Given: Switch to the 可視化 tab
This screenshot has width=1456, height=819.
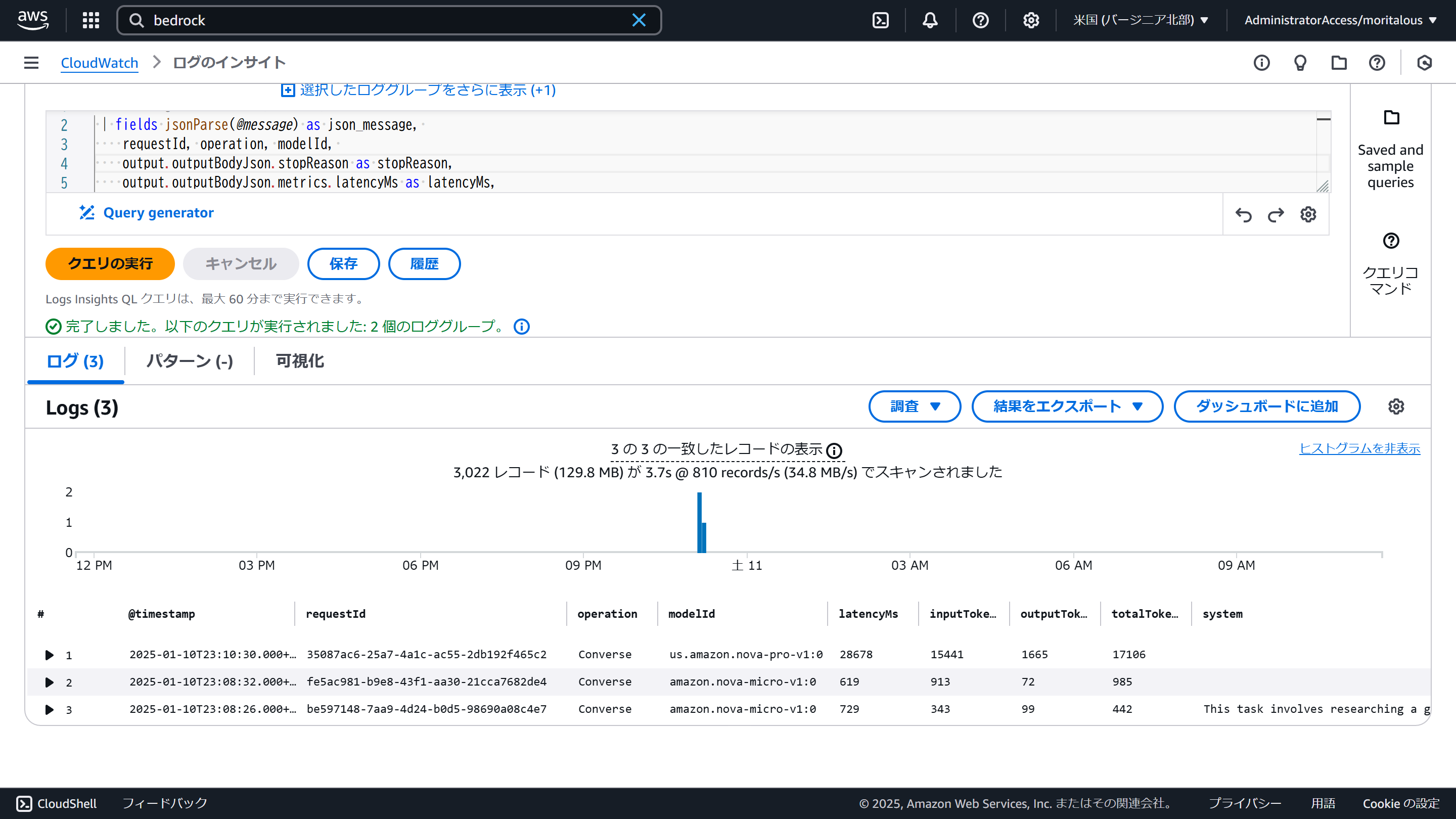Looking at the screenshot, I should pos(300,361).
